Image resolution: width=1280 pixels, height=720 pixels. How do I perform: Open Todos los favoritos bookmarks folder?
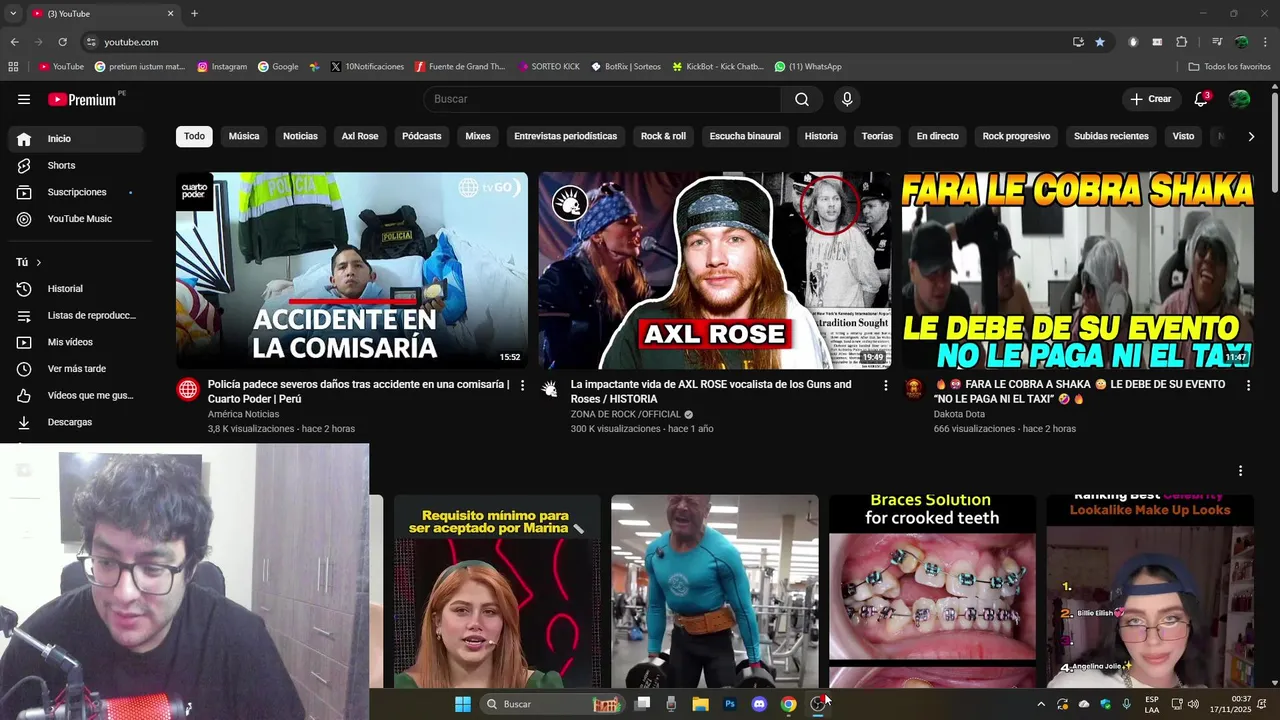coord(1229,67)
